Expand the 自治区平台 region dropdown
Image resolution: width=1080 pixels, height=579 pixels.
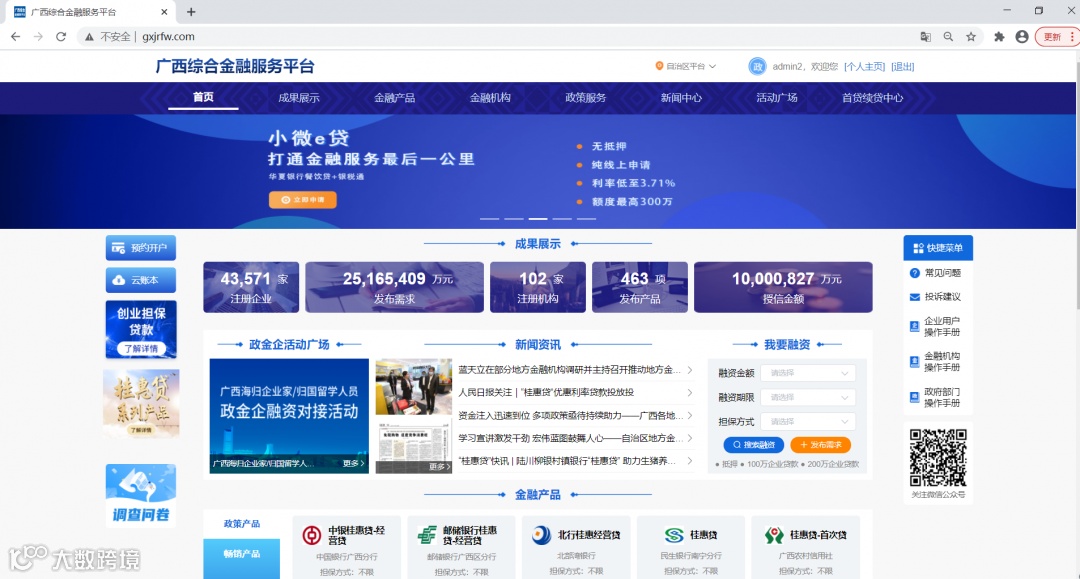pos(686,66)
